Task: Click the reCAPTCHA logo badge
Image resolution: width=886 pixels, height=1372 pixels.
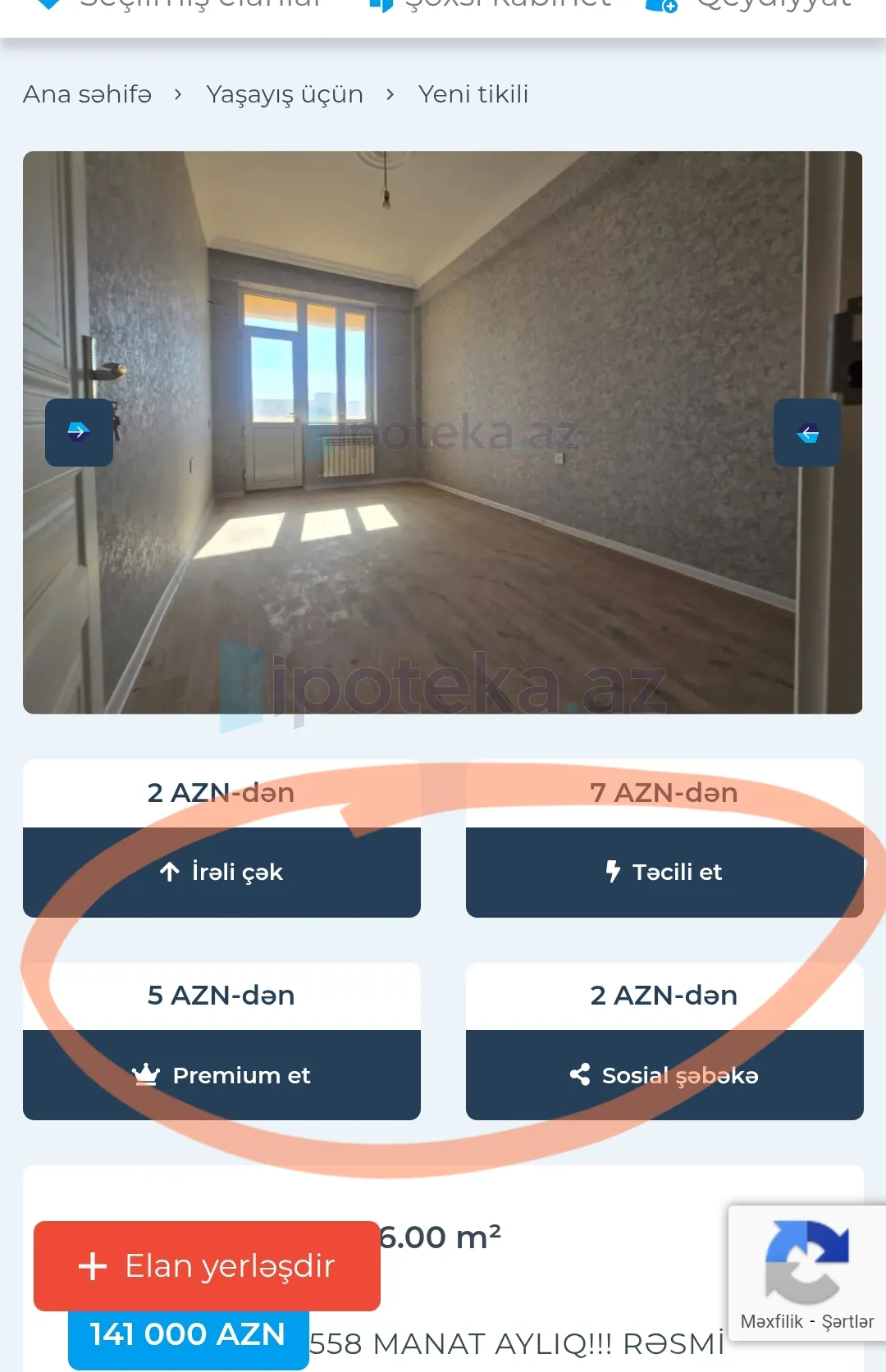Action: [x=807, y=1262]
